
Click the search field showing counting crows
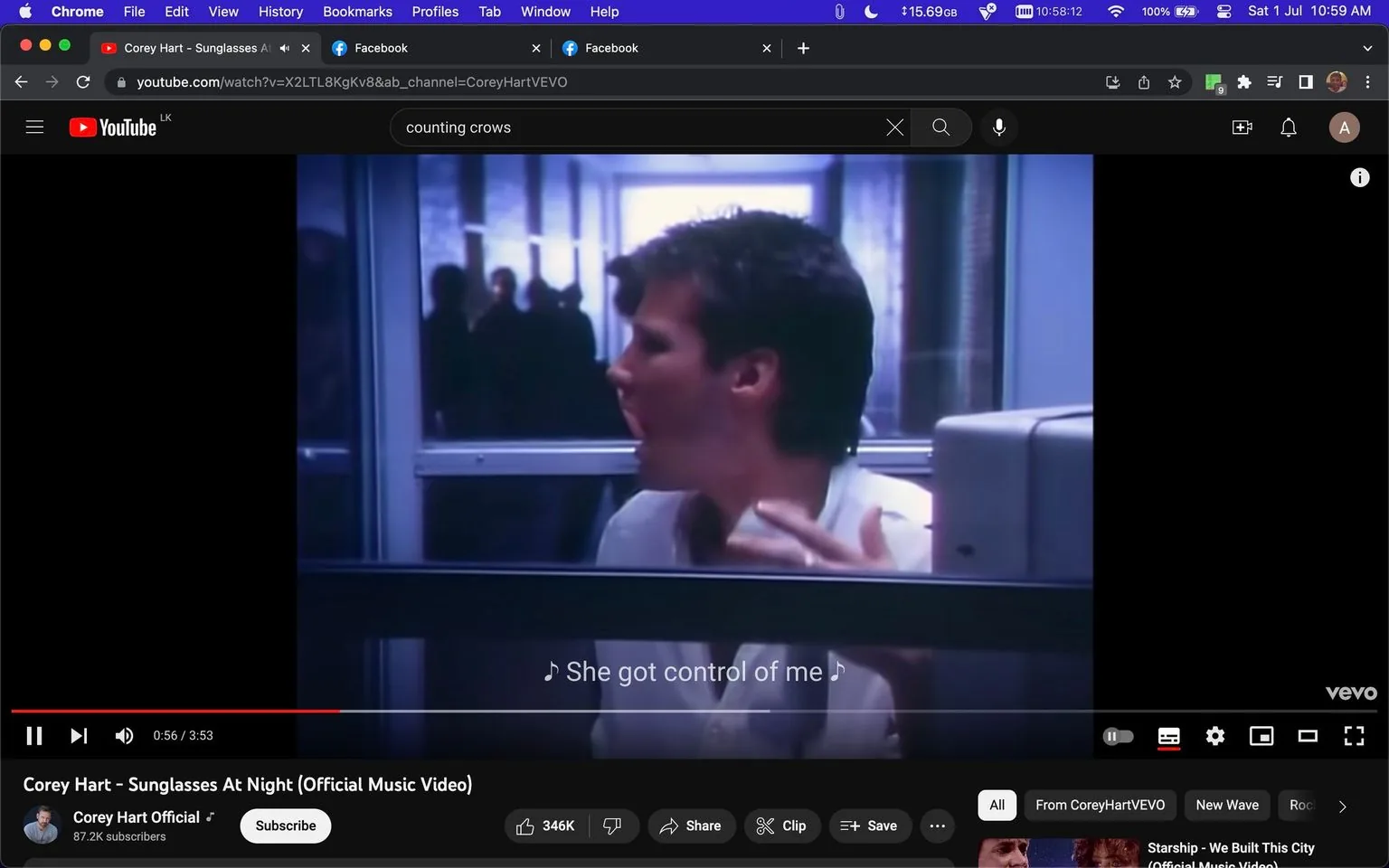coord(633,127)
